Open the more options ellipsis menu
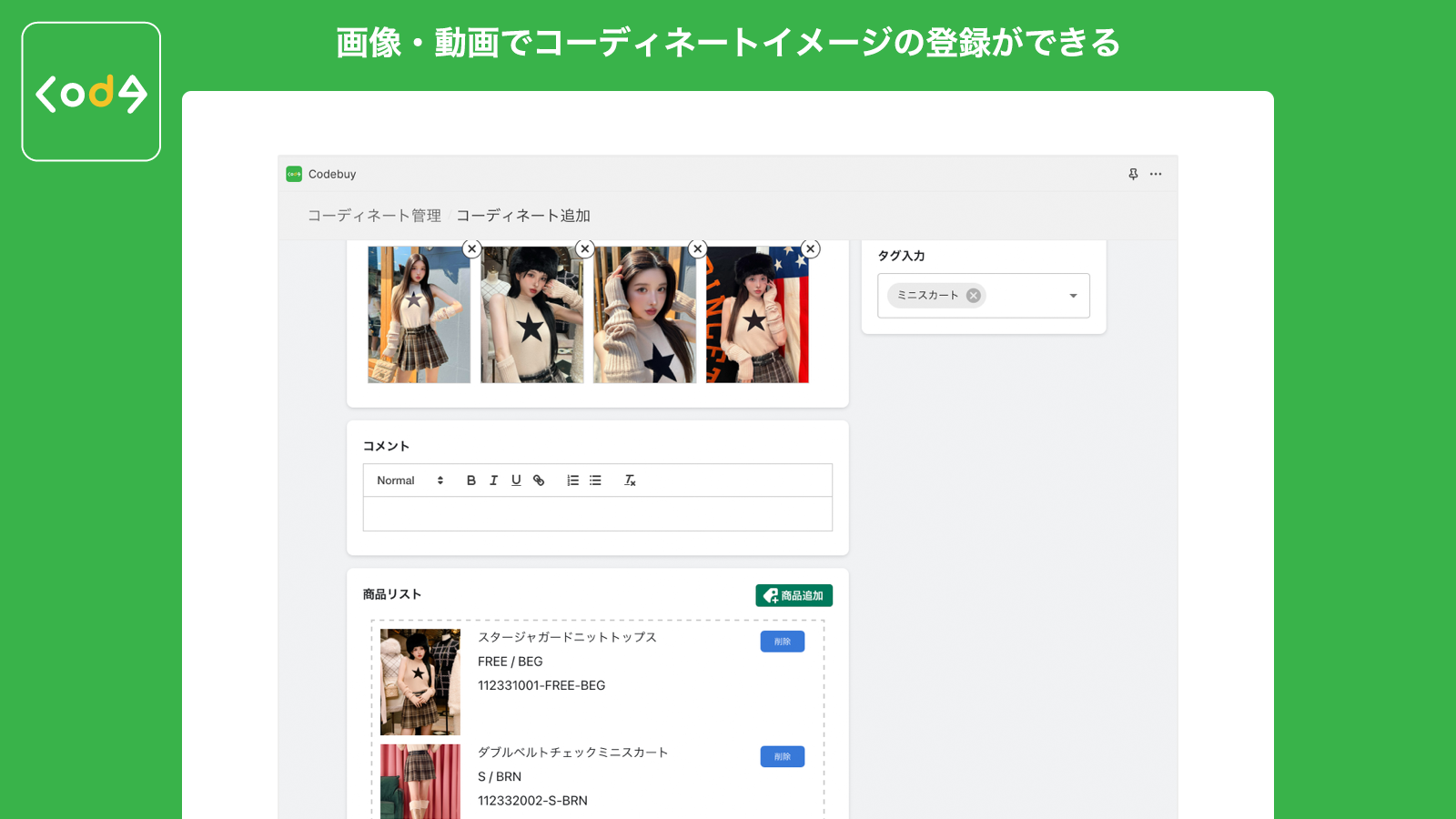This screenshot has width=1456, height=819. pos(1156,173)
